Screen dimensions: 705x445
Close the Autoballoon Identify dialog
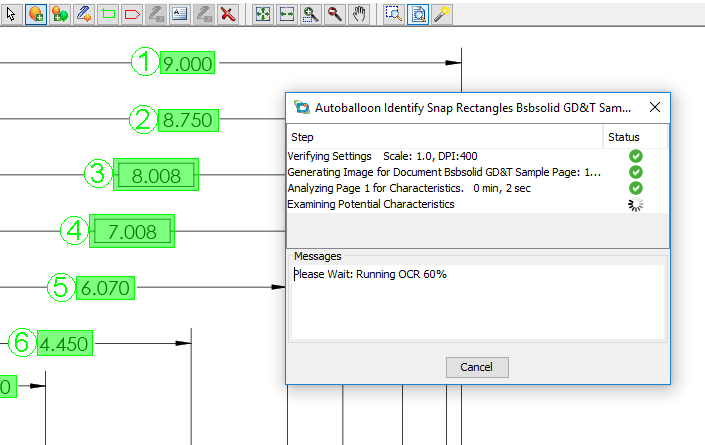pos(654,107)
